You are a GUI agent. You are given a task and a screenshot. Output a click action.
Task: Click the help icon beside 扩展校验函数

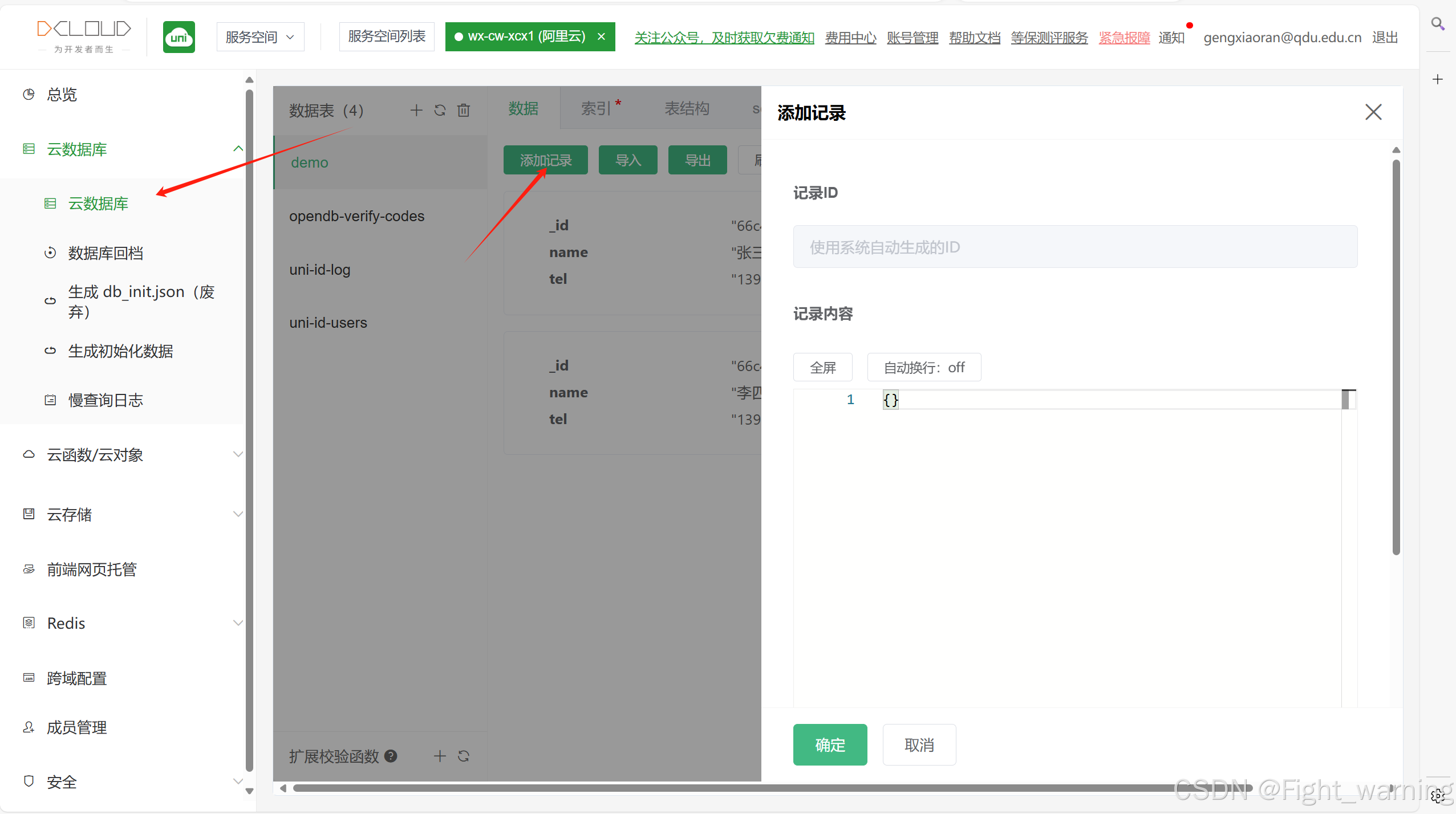click(x=391, y=756)
